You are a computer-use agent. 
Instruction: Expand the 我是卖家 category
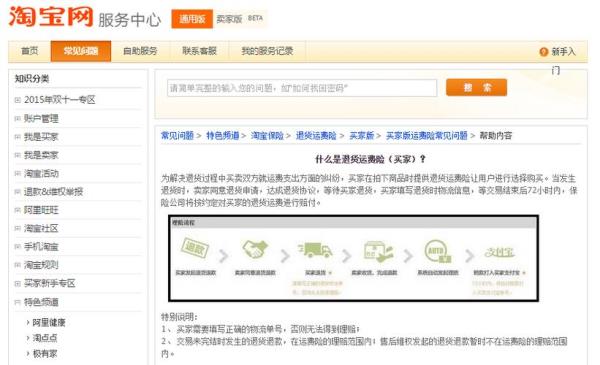(17, 155)
